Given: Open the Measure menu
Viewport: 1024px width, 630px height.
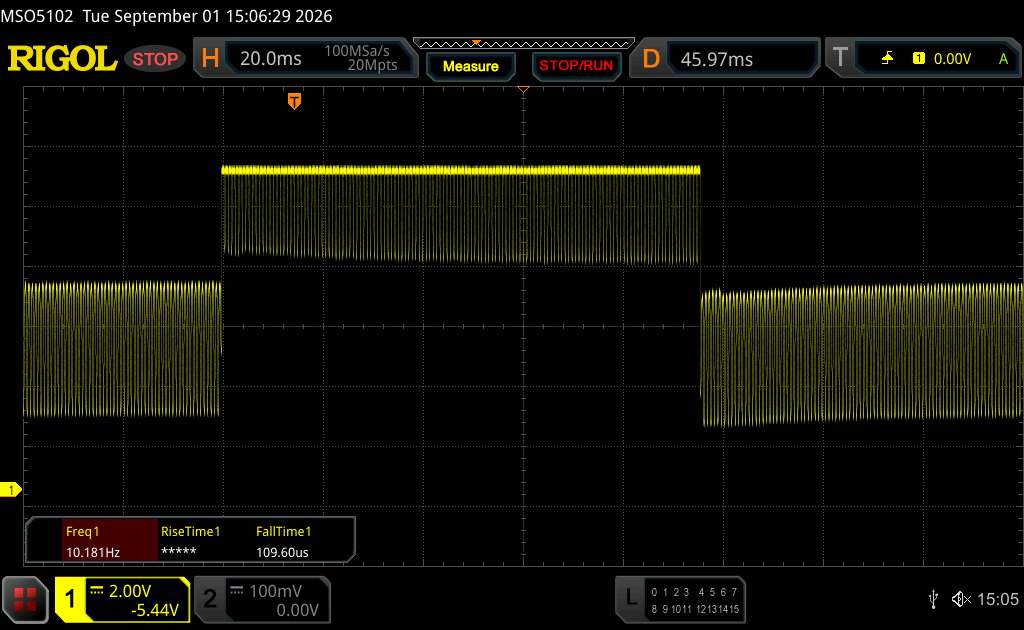Looking at the screenshot, I should (x=470, y=66).
